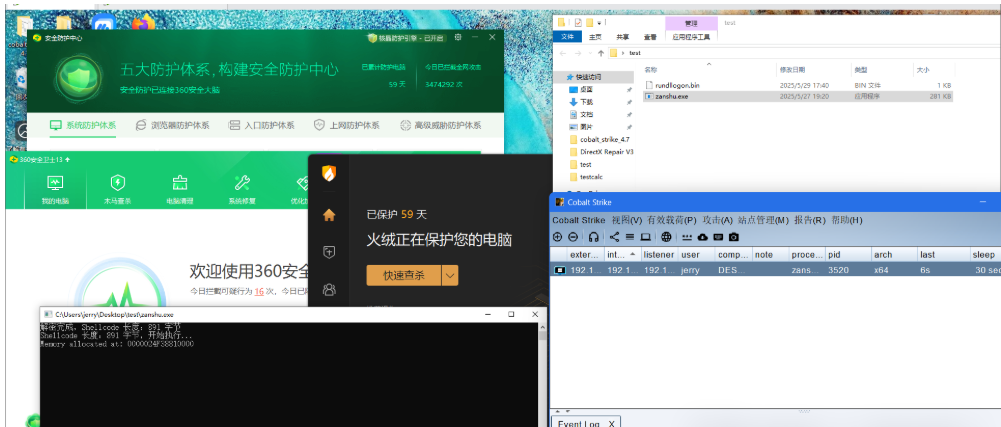Sort sessions by listener column header

[659, 254]
